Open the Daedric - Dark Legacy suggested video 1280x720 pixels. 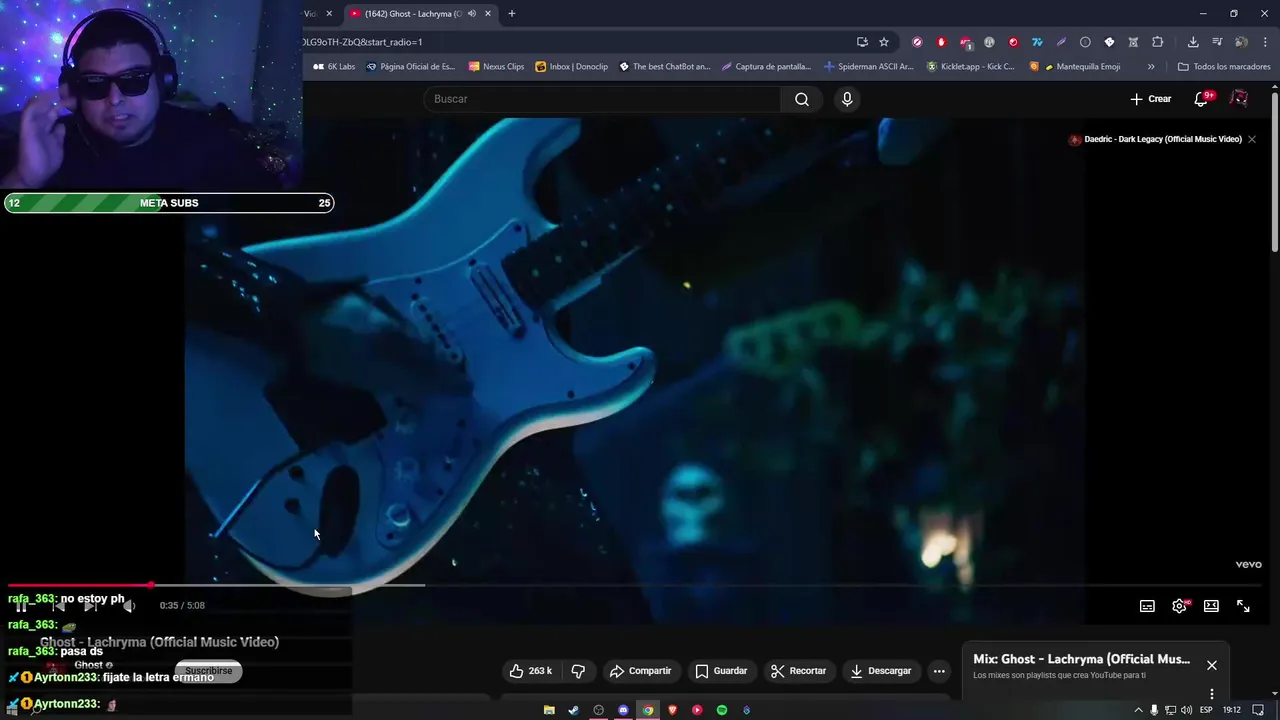pos(1155,139)
